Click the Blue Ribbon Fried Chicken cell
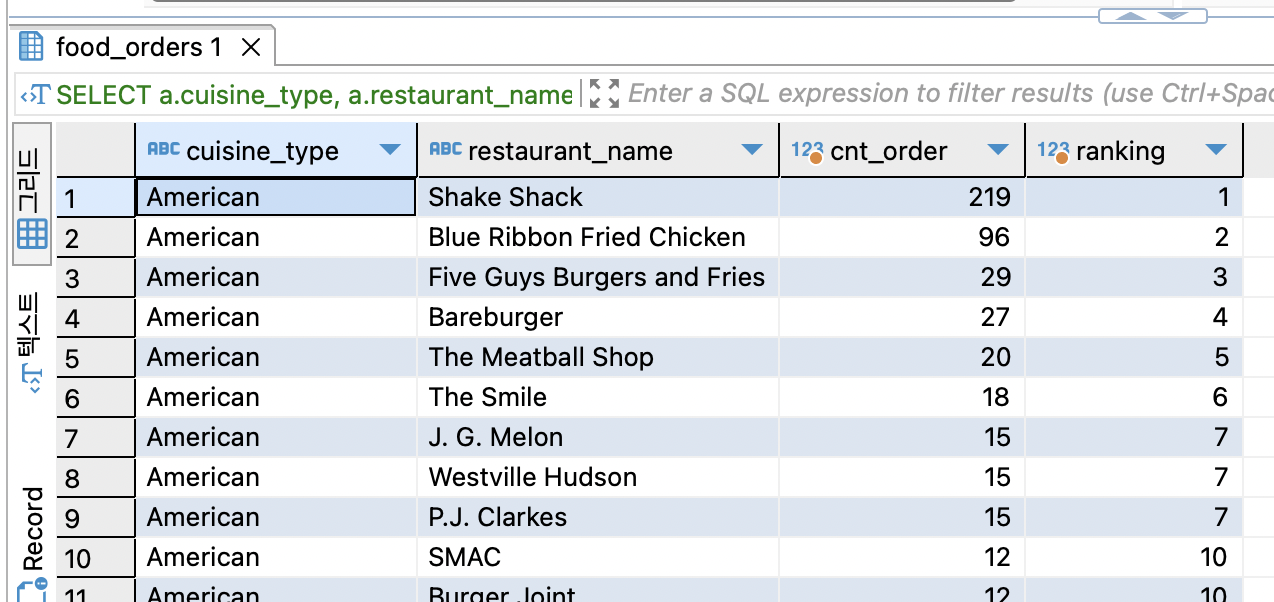The width and height of the screenshot is (1274, 602). (598, 237)
